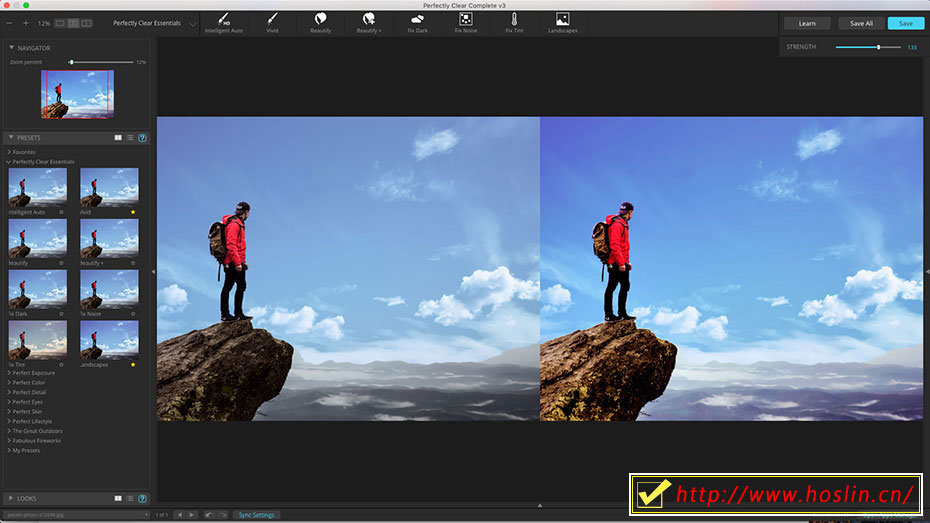
Task: Open Looks panel help icon
Action: click(142, 499)
